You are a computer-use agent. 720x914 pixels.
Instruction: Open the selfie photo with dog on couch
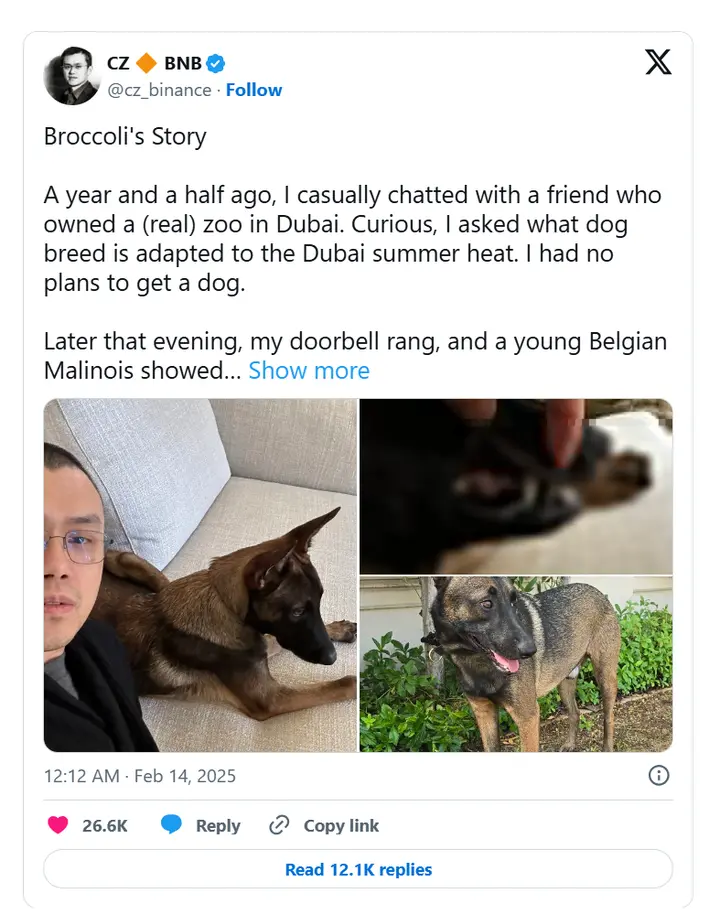click(200, 575)
